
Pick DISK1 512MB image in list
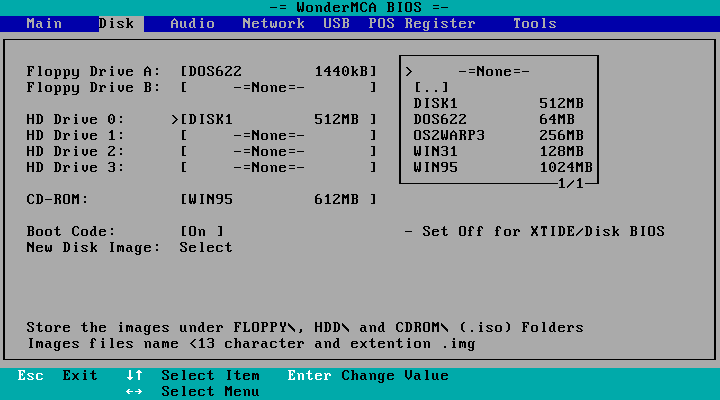(498, 103)
